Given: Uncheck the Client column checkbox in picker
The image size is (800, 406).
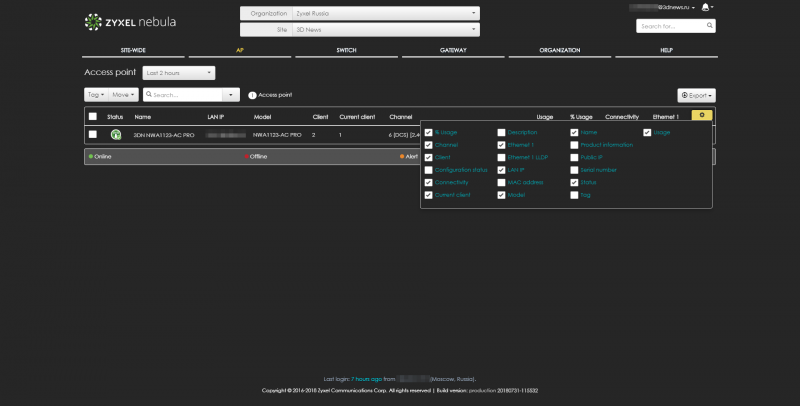Looking at the screenshot, I should point(429,158).
